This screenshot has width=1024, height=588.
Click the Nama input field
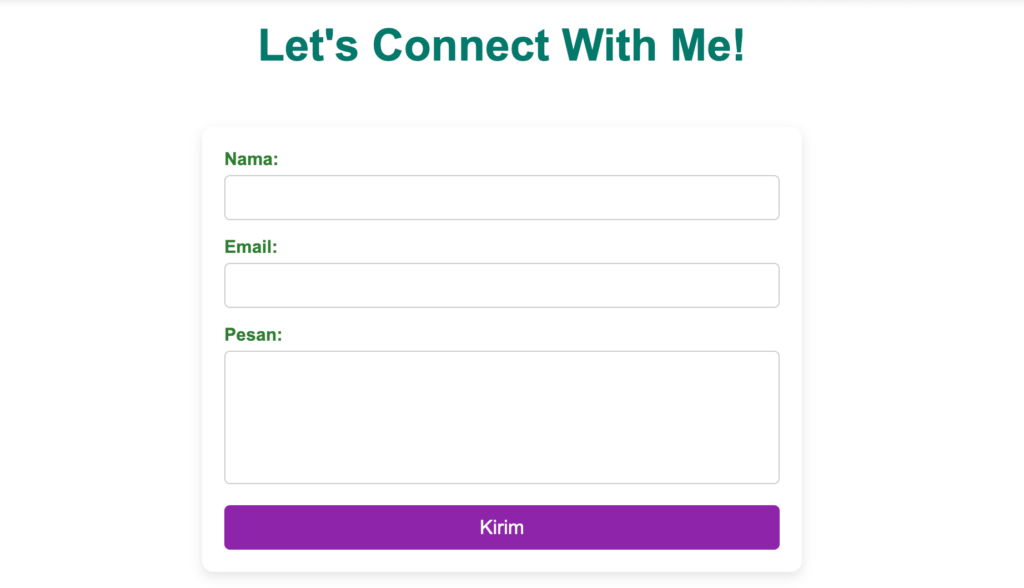501,197
